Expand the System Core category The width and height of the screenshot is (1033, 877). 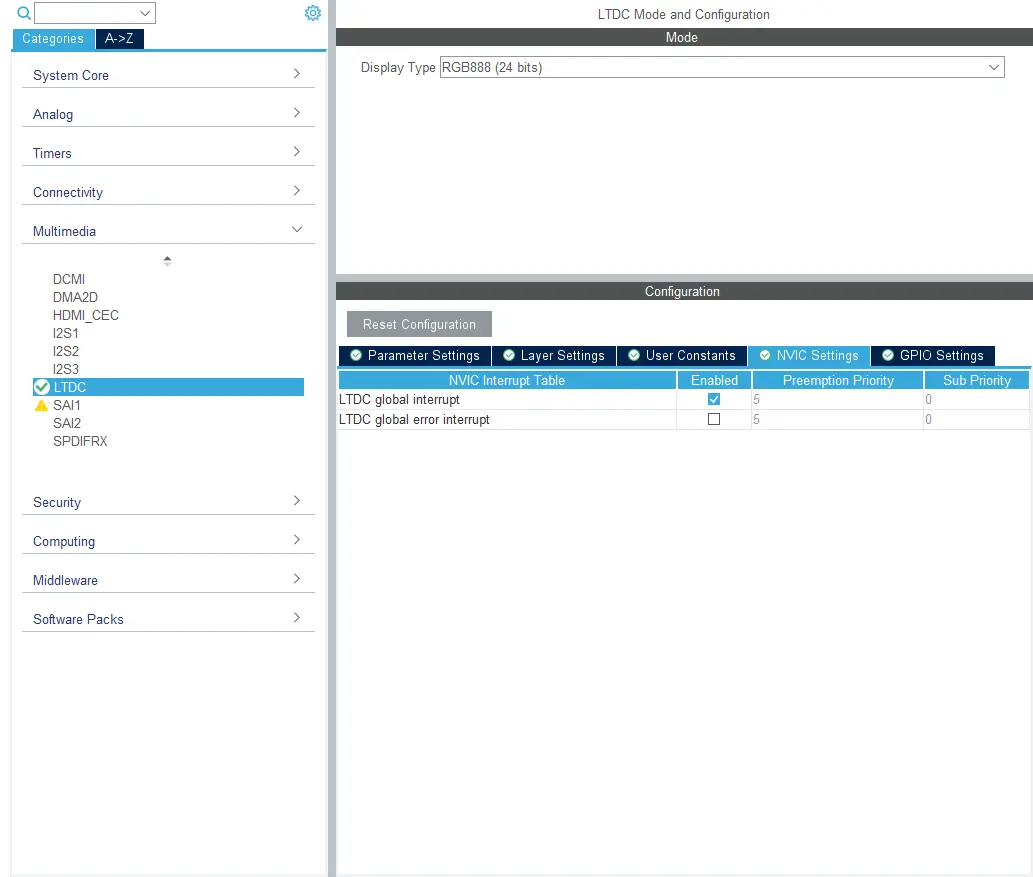click(x=168, y=75)
